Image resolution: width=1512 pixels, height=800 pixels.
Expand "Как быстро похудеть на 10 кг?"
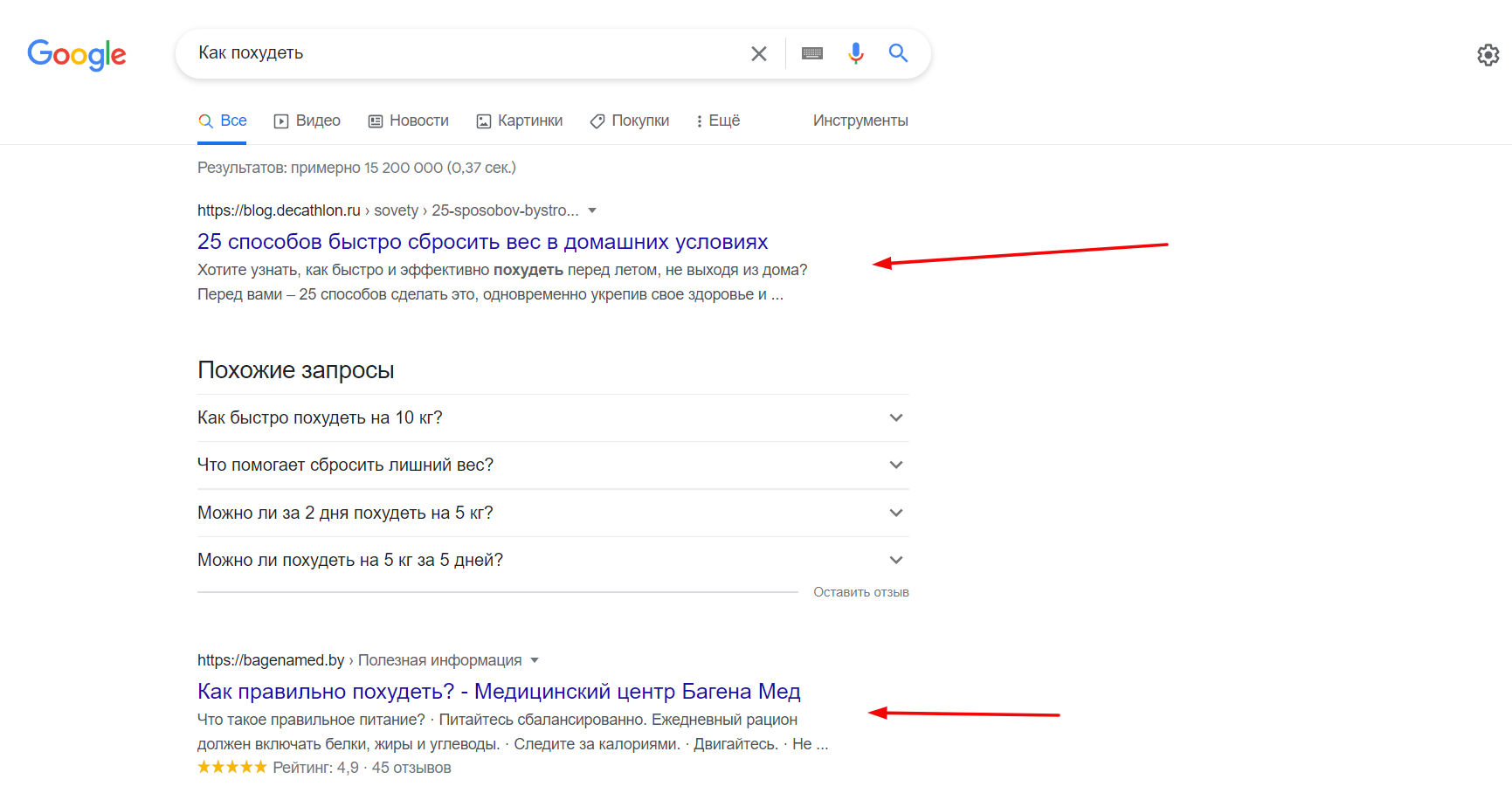tap(553, 418)
